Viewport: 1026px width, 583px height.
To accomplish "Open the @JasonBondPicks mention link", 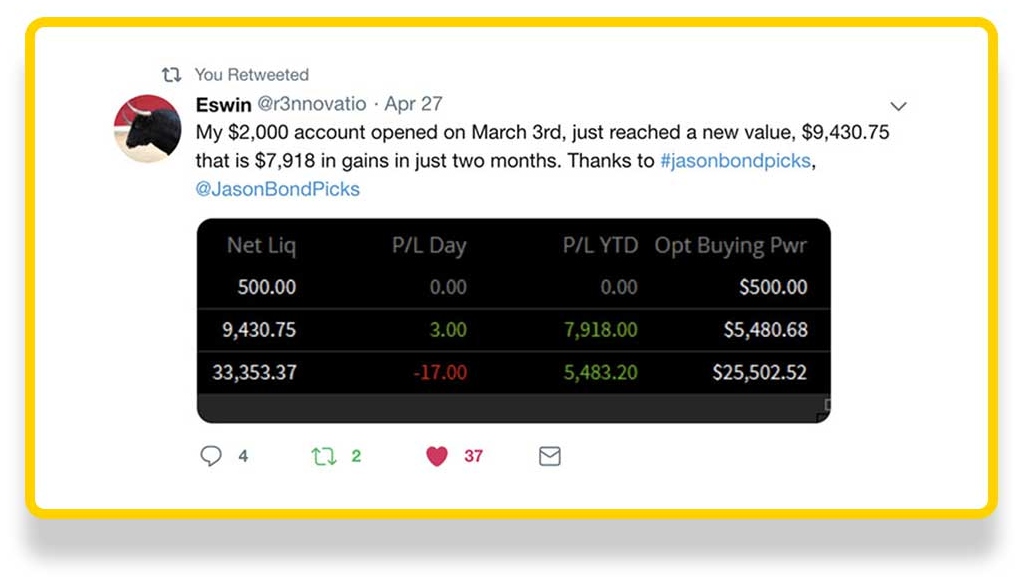I will tap(277, 189).
